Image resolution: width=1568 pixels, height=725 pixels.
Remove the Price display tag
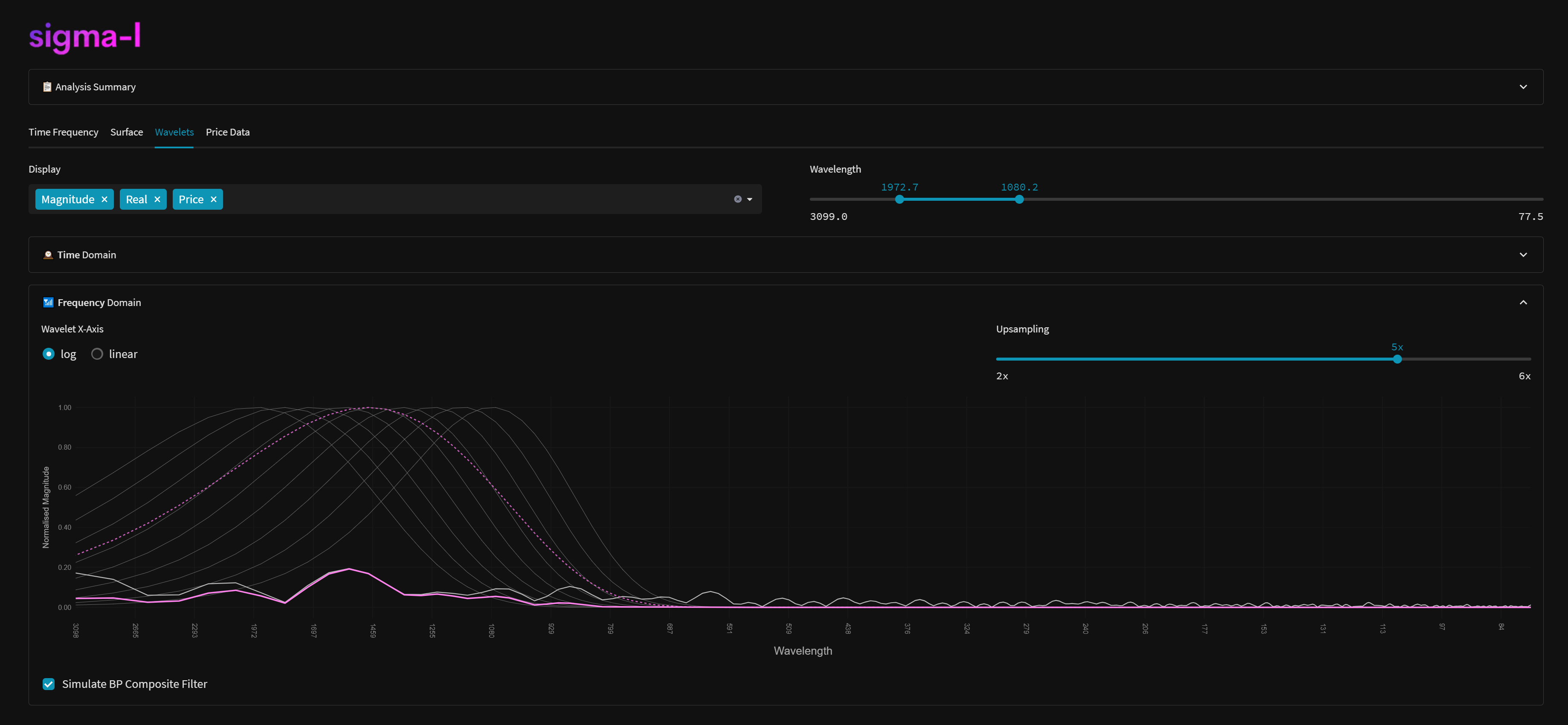tap(214, 199)
